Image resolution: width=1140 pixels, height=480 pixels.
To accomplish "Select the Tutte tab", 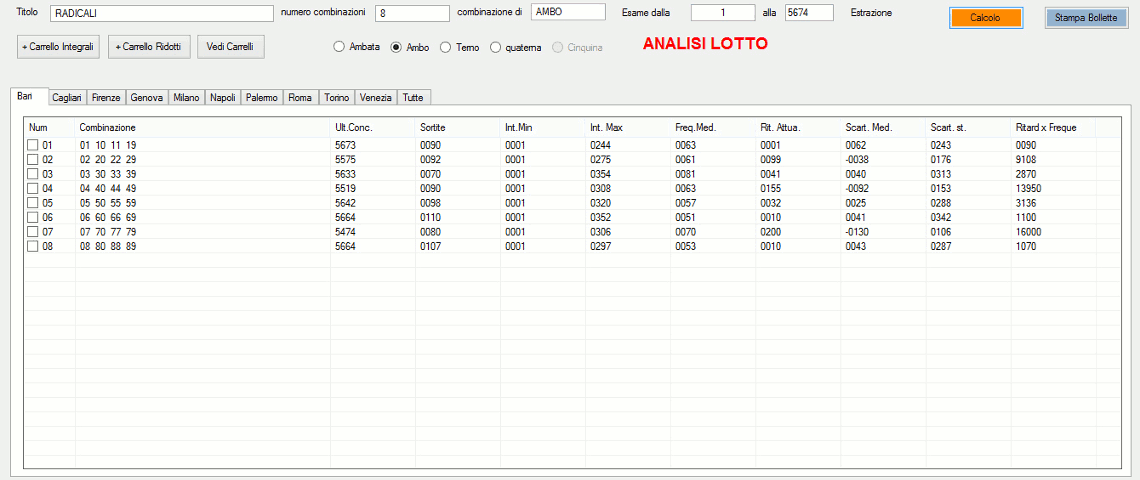I will (x=413, y=97).
